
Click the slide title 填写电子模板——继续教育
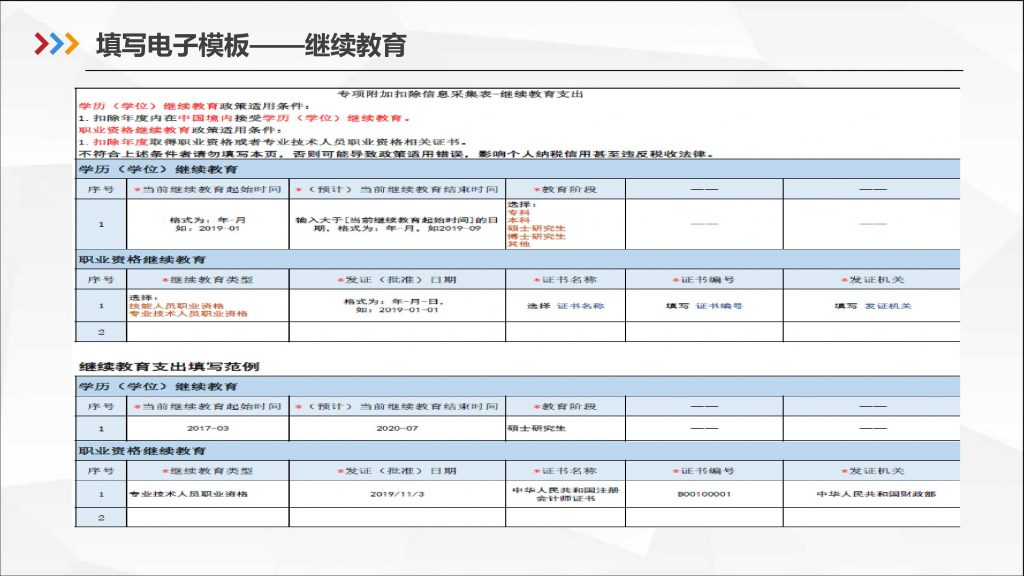(x=250, y=45)
